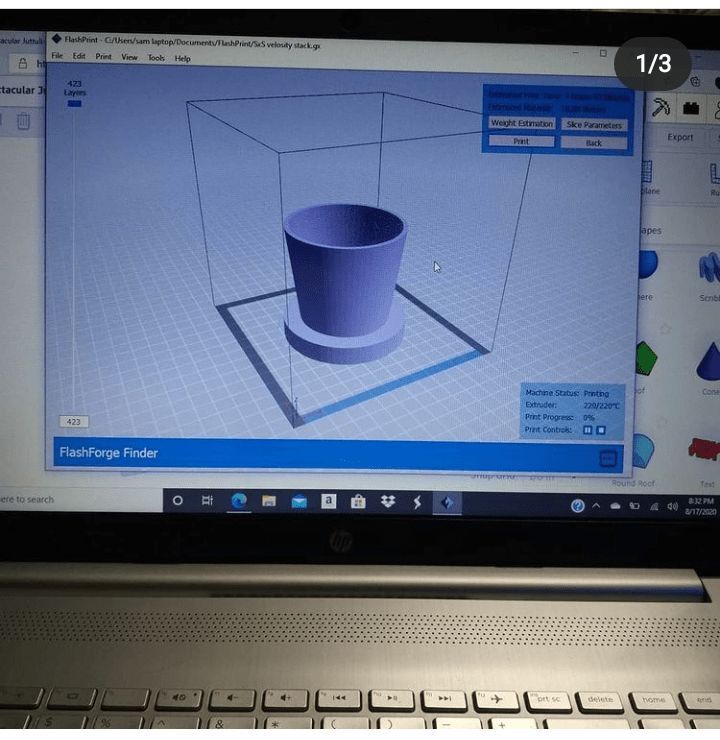
Task: Open Task View on the taskbar
Action: pyautogui.click(x=207, y=500)
